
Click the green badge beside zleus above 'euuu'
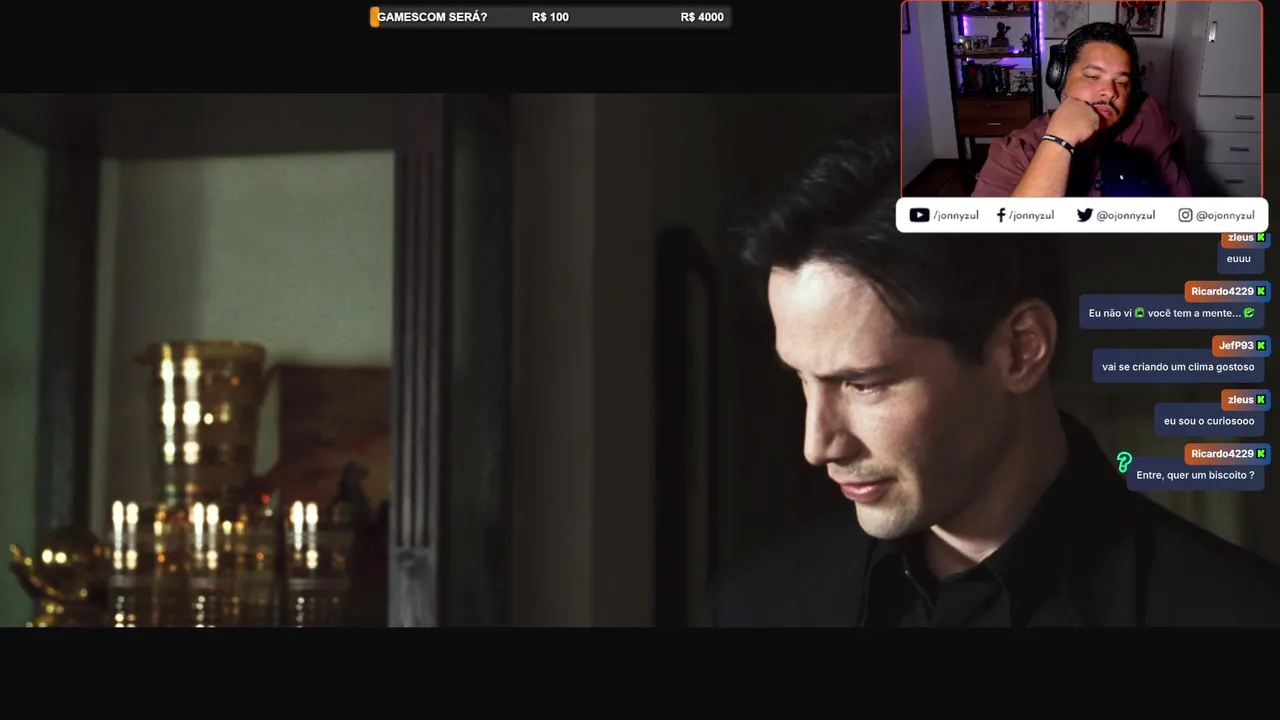[1261, 238]
